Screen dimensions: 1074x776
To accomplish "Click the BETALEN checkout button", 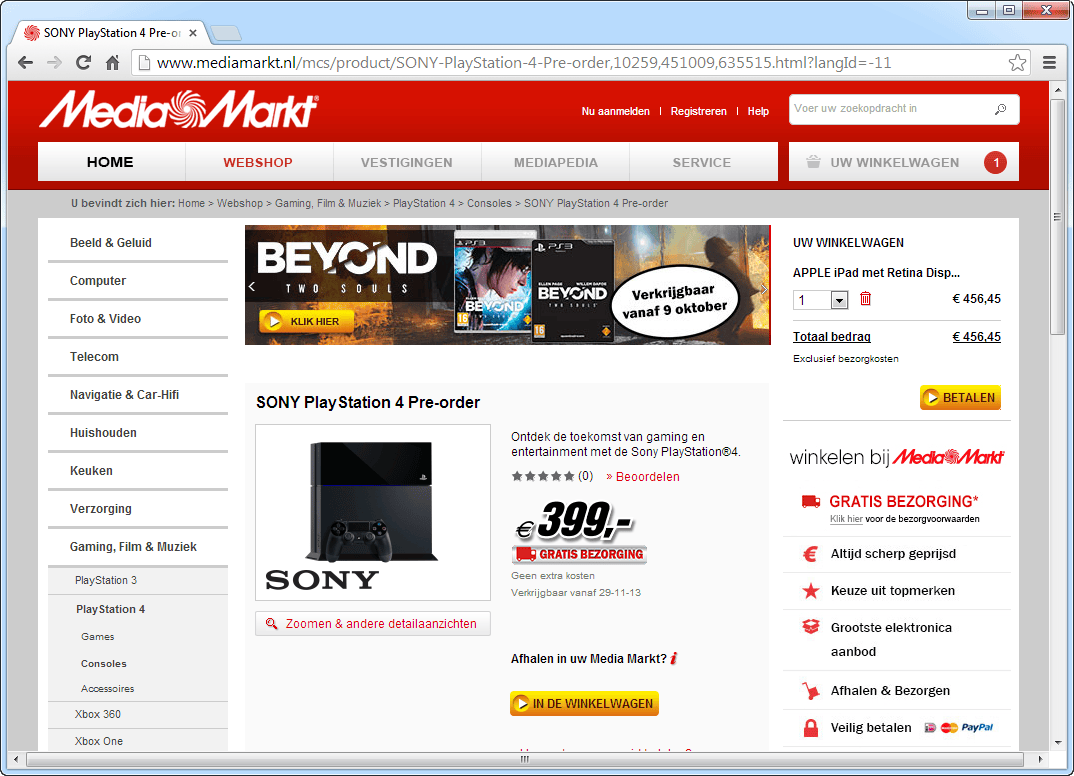I will click(x=960, y=397).
